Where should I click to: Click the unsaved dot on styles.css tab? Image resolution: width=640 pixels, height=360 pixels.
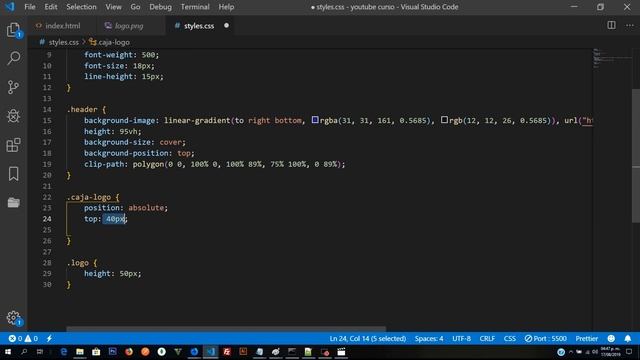point(226,25)
